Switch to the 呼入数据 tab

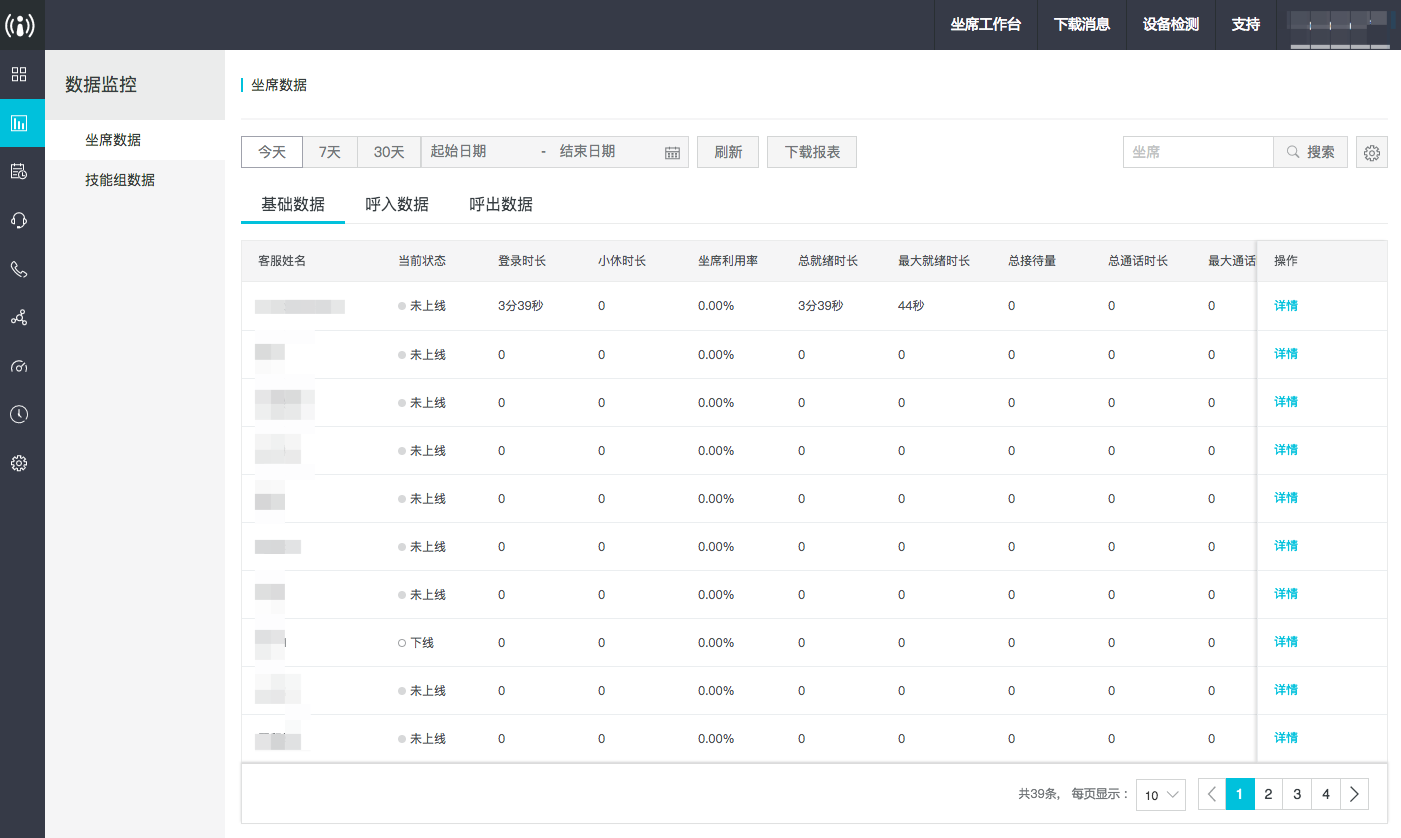397,204
